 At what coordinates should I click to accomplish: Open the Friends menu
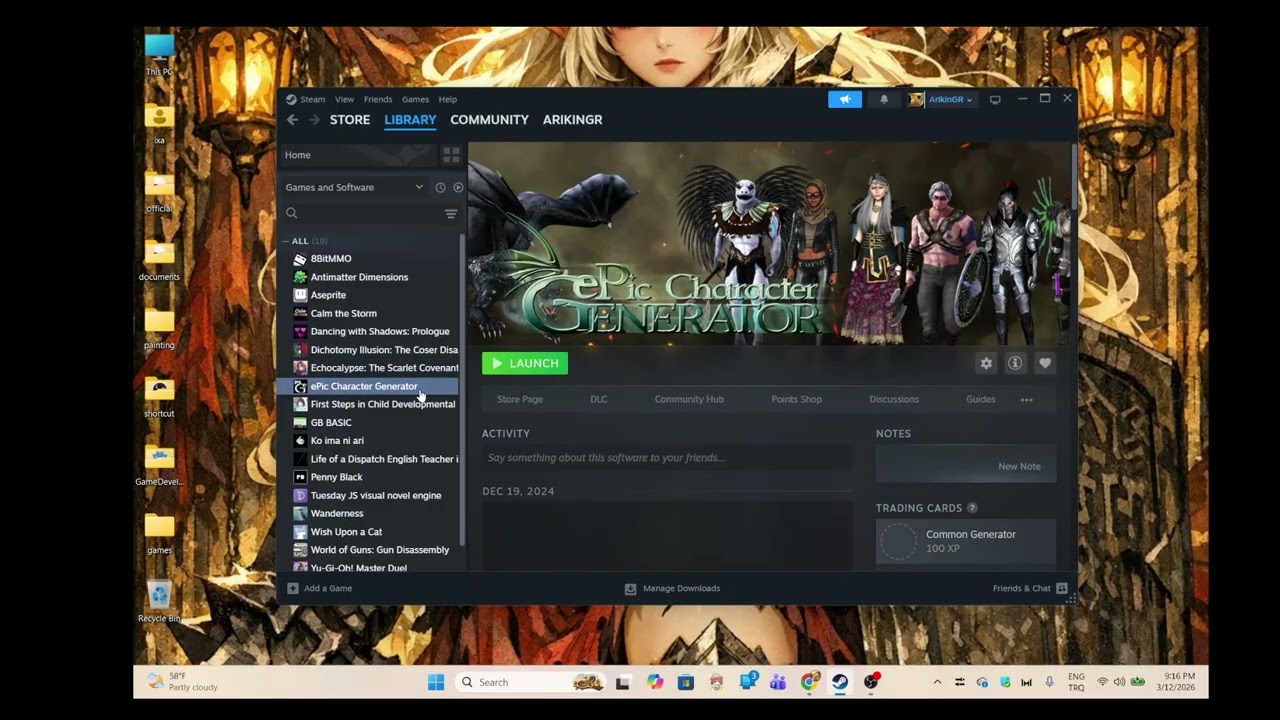pyautogui.click(x=378, y=99)
